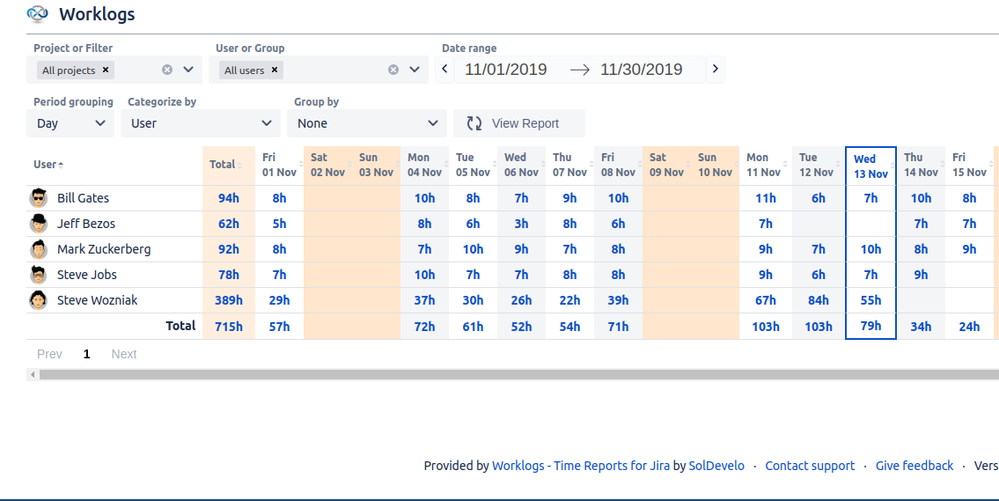
Task: Select page 1 in pagination
Action: pyautogui.click(x=87, y=354)
